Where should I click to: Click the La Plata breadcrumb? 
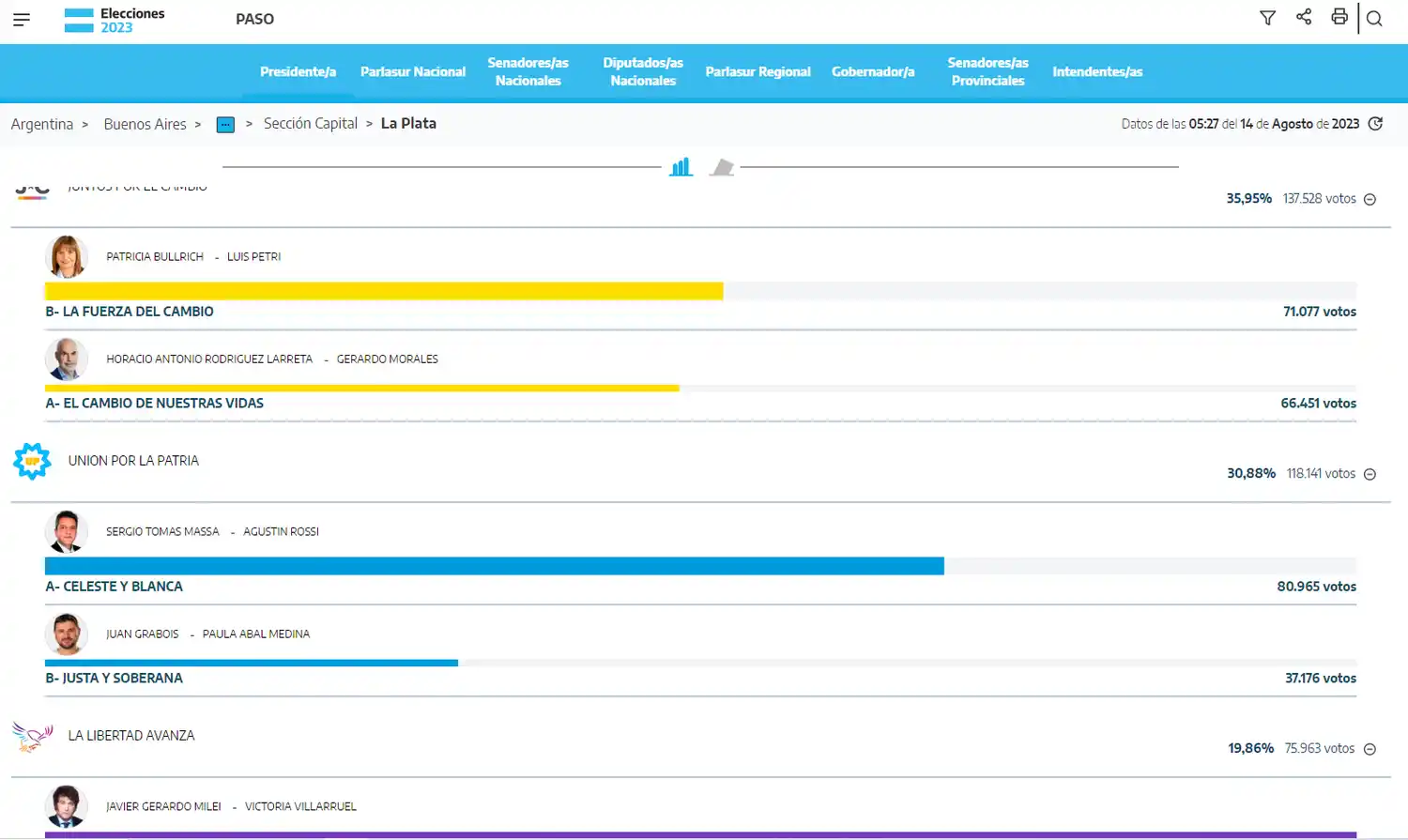point(408,123)
